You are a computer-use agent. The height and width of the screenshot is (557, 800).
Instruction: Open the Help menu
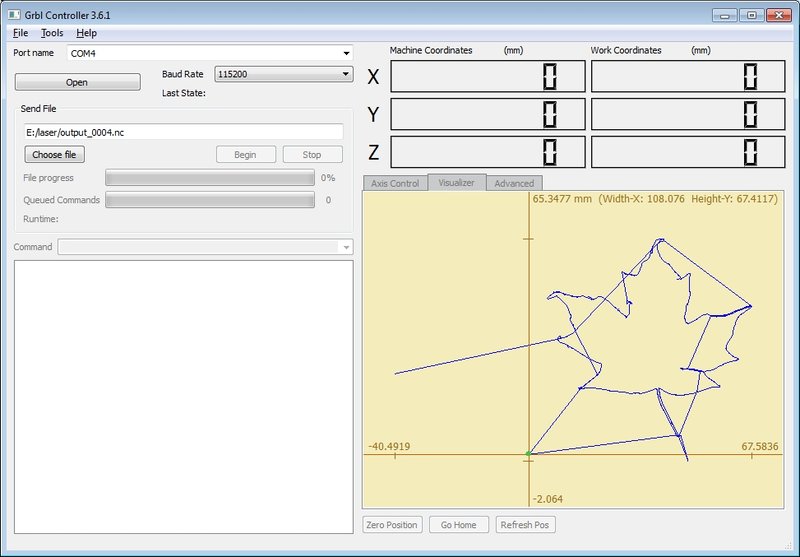point(86,33)
